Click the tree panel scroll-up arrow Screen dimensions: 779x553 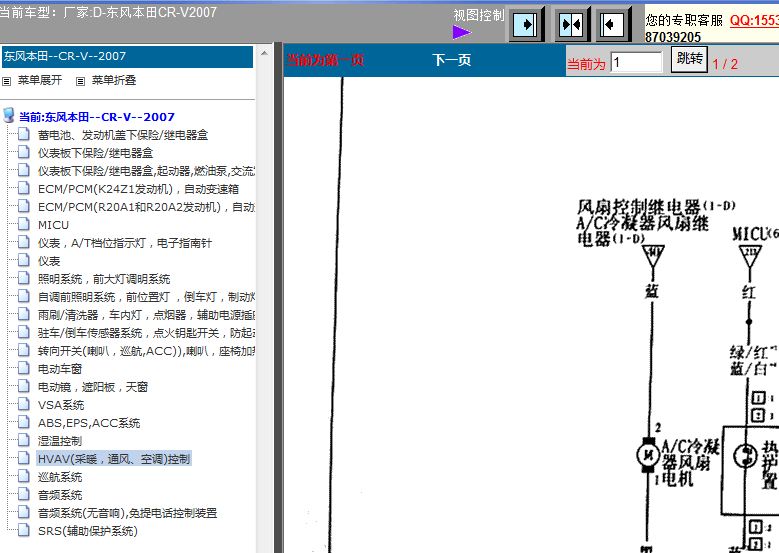pos(264,53)
